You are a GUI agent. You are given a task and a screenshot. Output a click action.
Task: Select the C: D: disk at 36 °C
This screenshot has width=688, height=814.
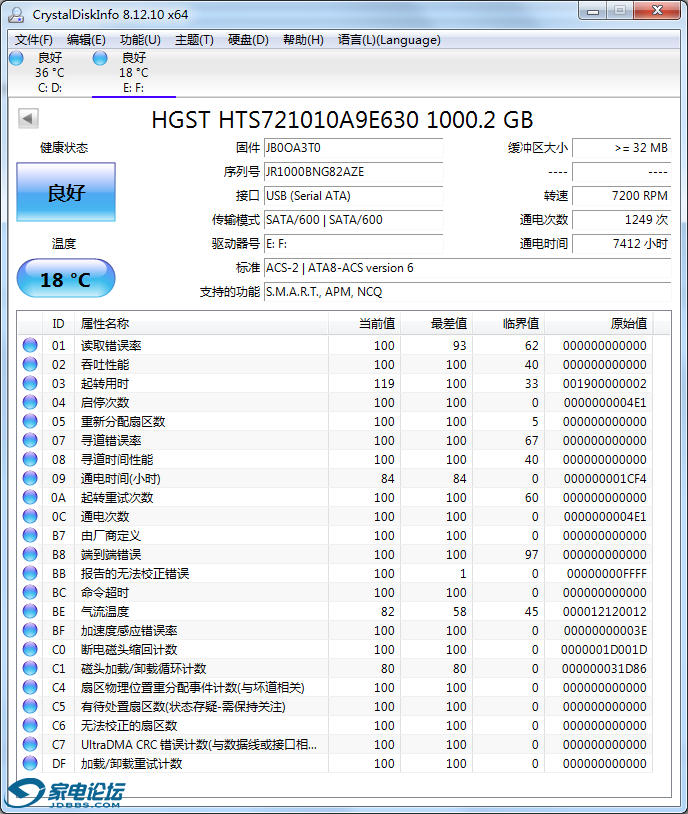(50, 73)
